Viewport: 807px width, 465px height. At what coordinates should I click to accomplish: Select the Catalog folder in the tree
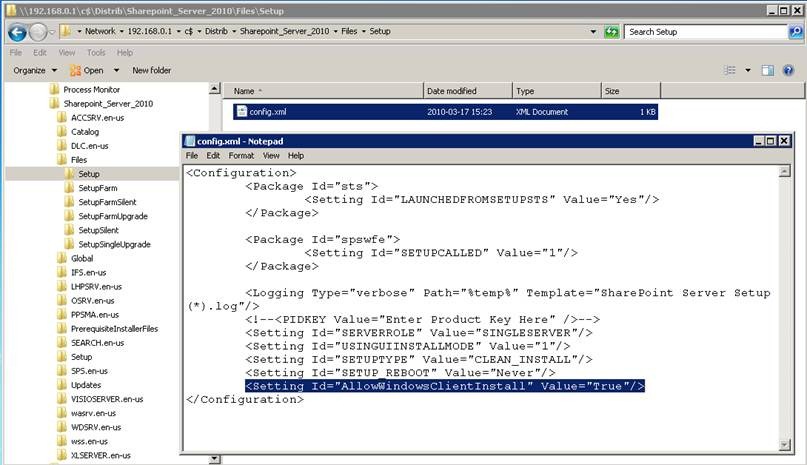click(85, 132)
